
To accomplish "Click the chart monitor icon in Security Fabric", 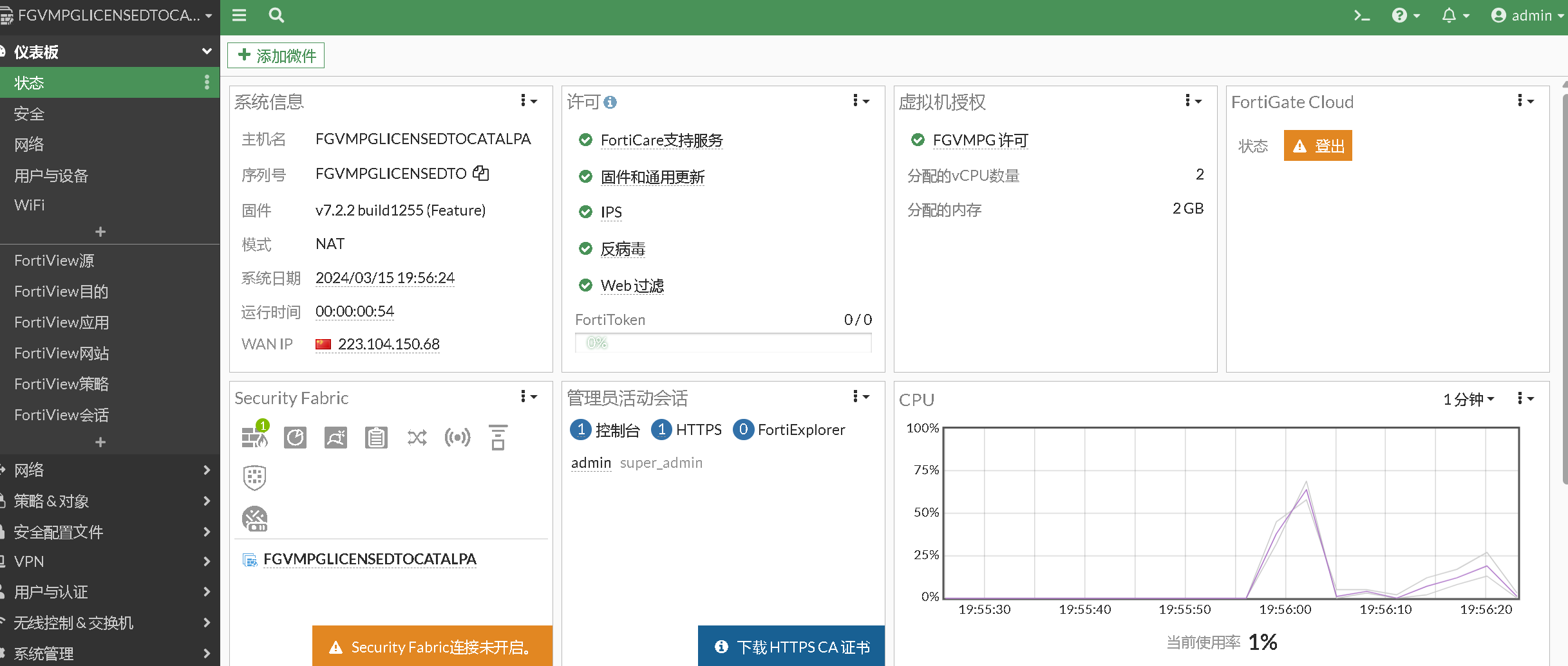I will tap(335, 438).
